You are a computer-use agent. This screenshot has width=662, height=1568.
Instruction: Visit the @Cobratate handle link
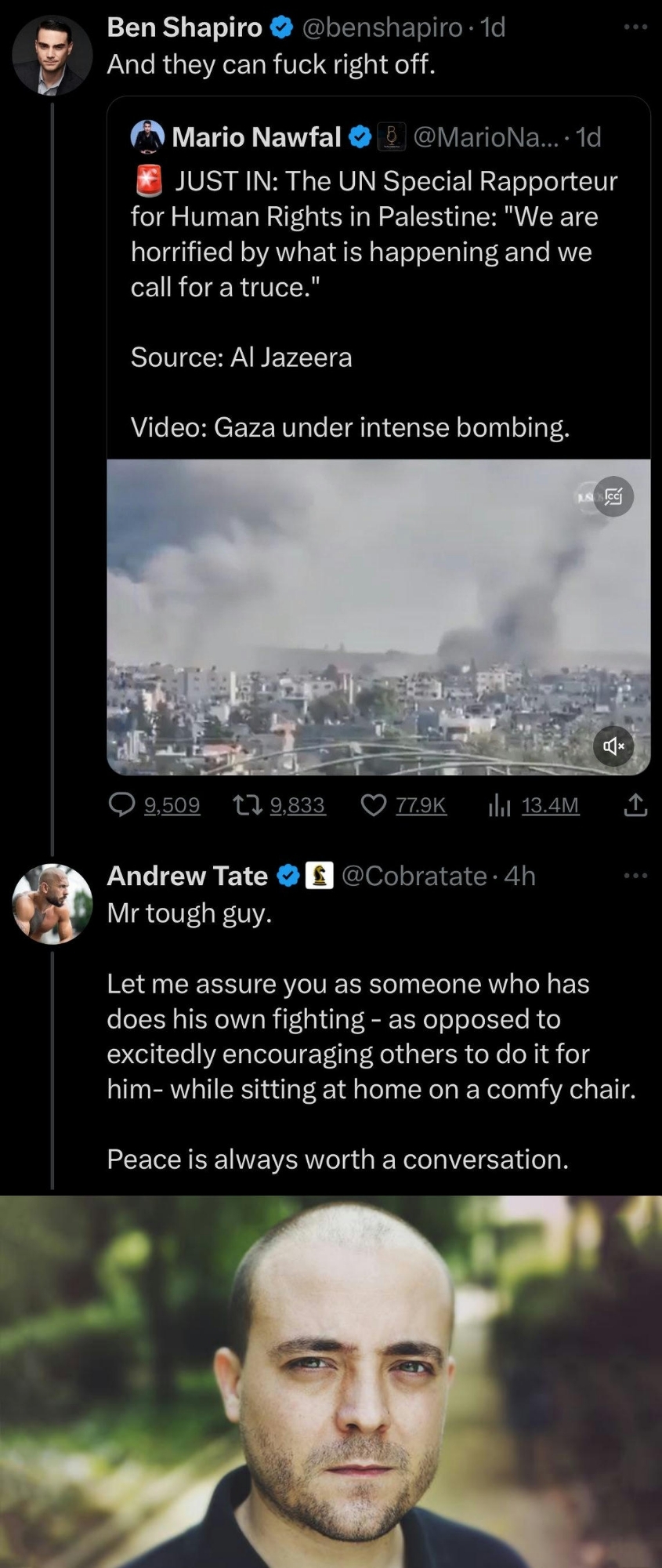414,875
